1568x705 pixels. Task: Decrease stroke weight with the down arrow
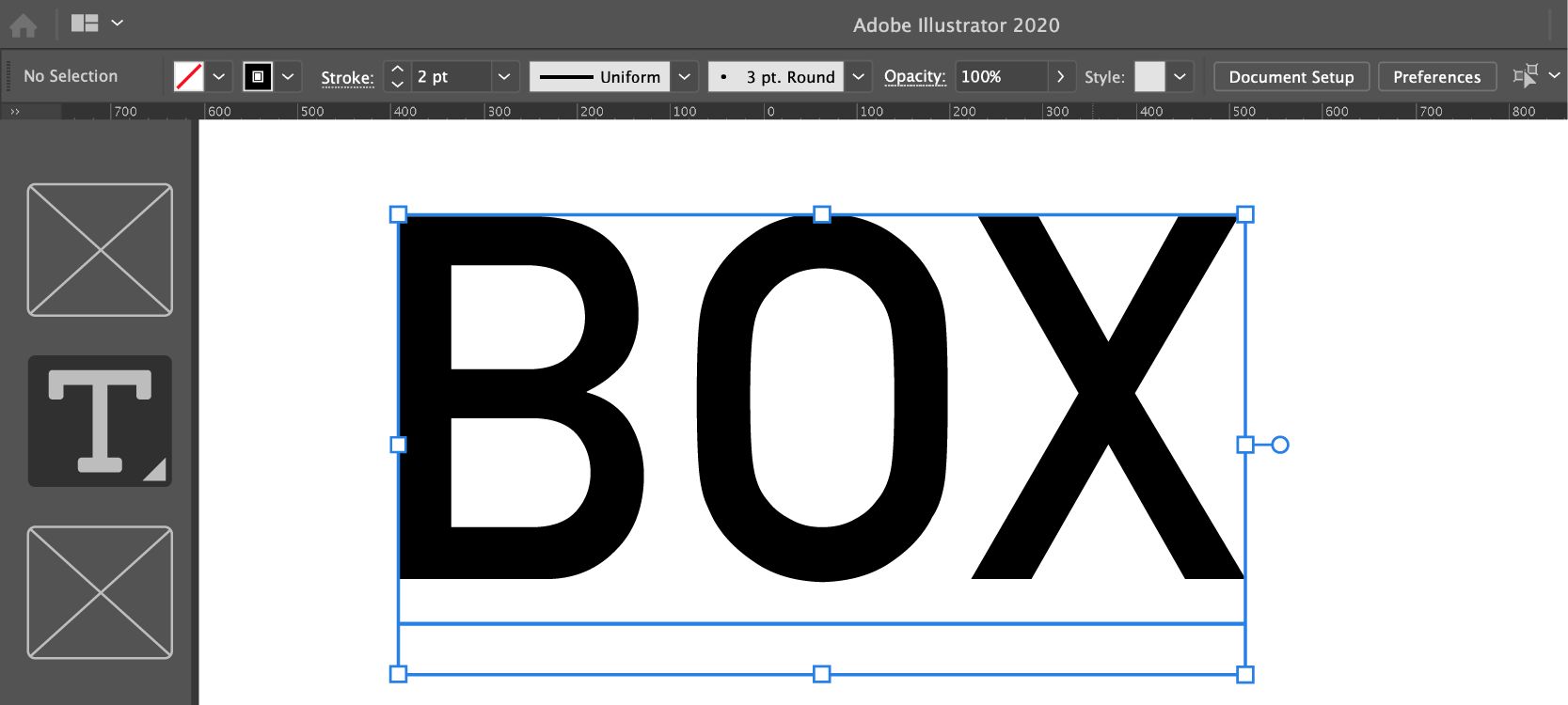tap(398, 85)
